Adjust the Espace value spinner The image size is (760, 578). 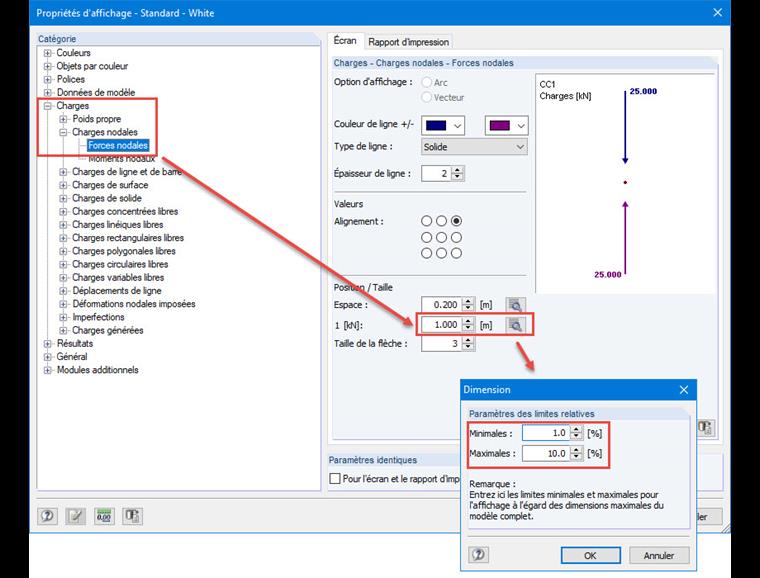(468, 305)
